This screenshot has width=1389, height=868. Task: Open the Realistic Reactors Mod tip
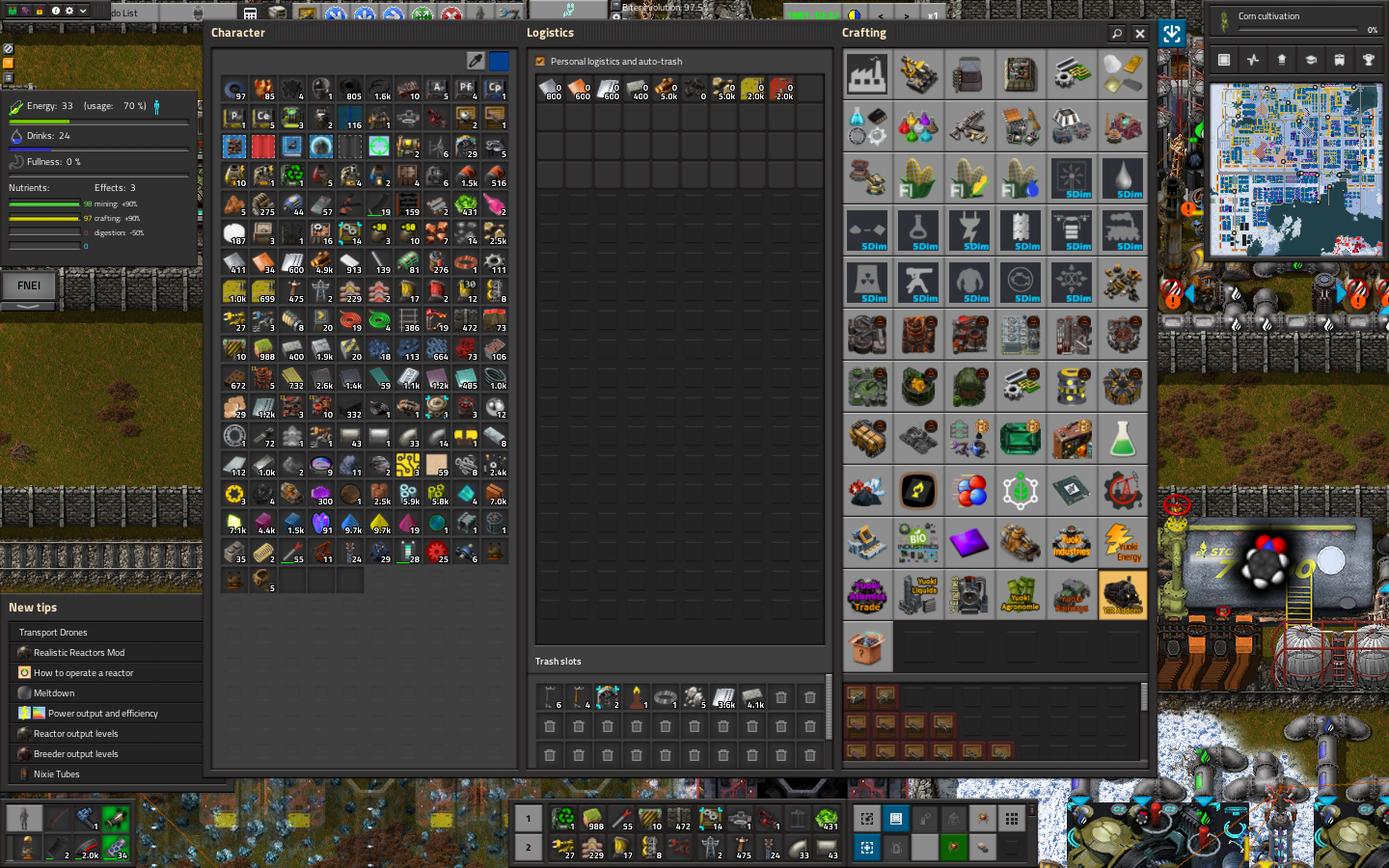105,653
